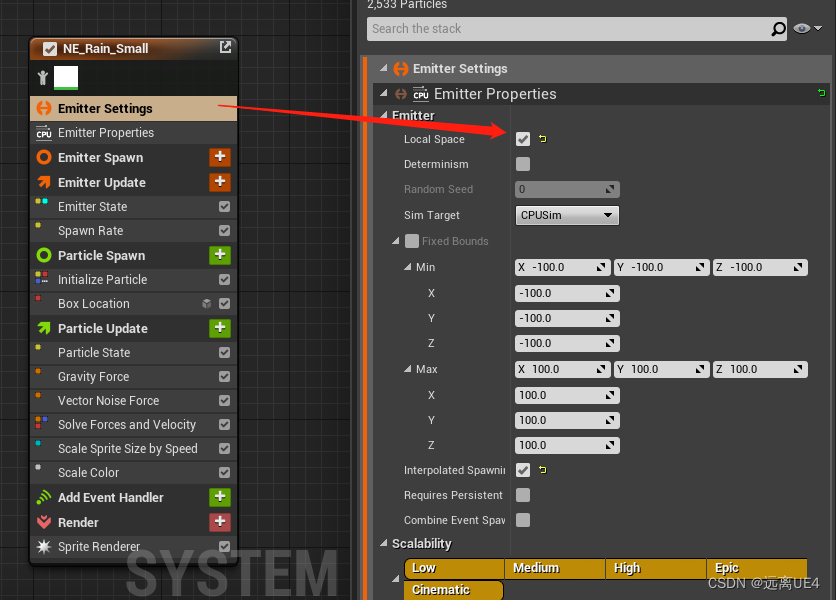
Task: Enable the Determinism checkbox
Action: click(522, 164)
